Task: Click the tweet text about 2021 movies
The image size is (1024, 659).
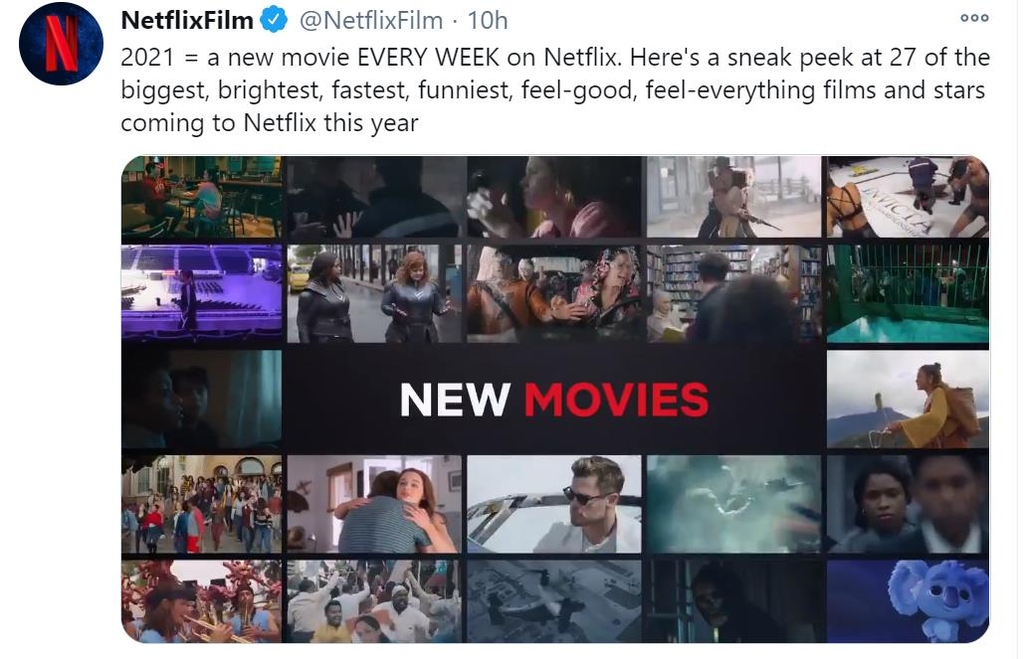Action: pyautogui.click(x=555, y=90)
